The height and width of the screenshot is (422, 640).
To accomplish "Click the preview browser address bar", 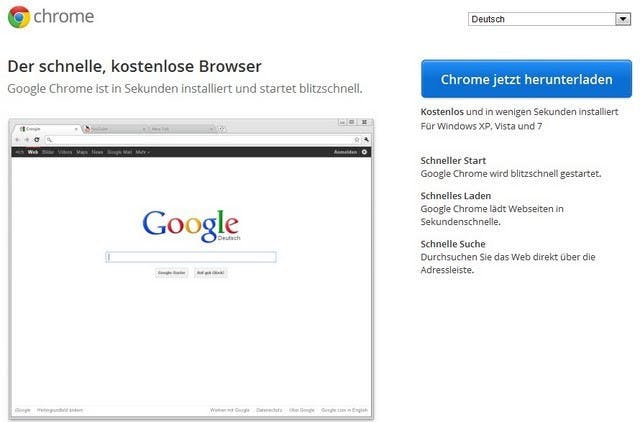I will pos(203,140).
